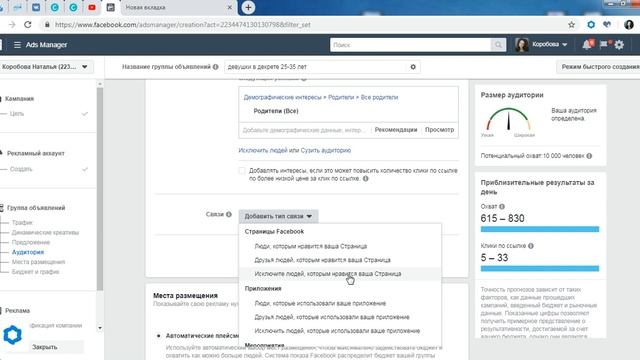Click the ad set name input field
Image resolution: width=640 pixels, height=360 pixels.
(x=317, y=67)
